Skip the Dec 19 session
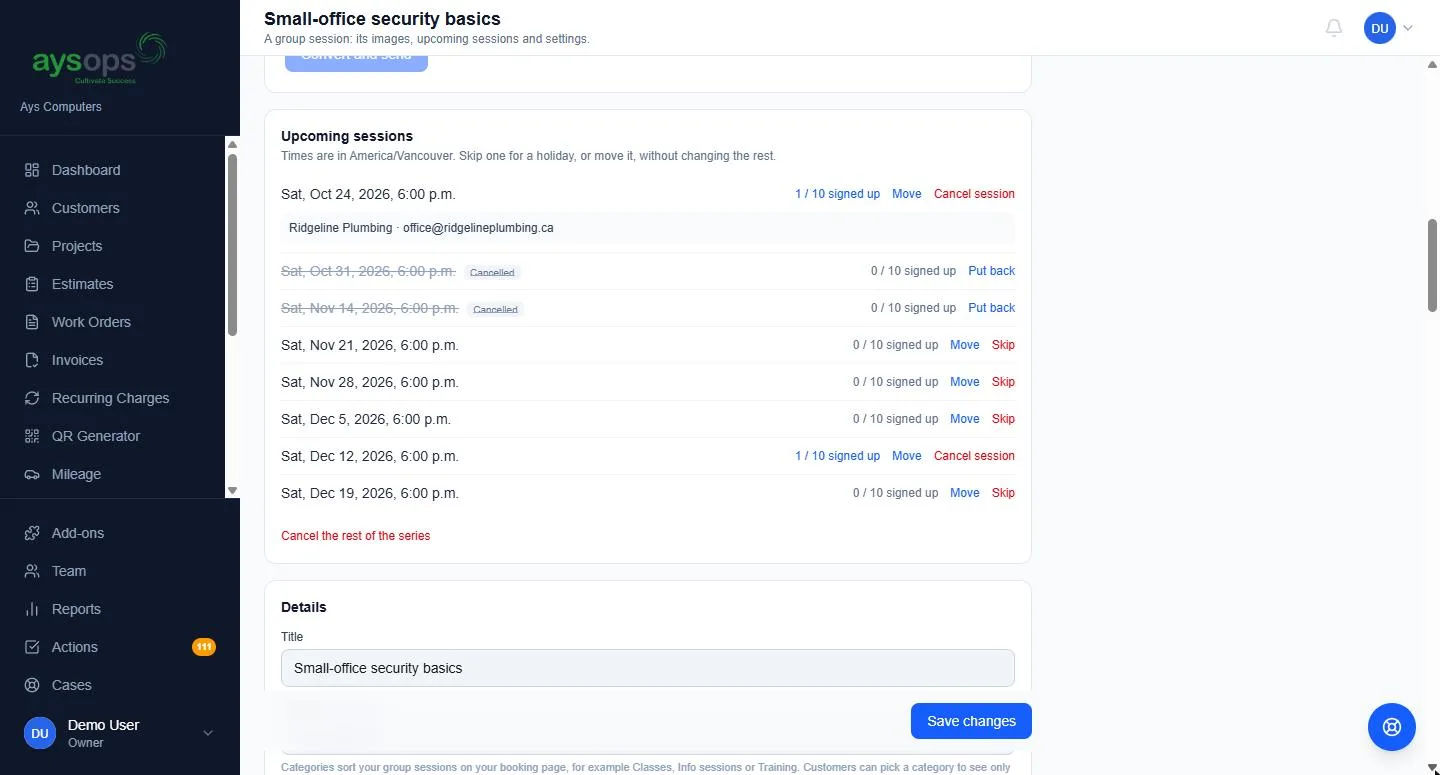This screenshot has width=1440, height=775. 1003,493
